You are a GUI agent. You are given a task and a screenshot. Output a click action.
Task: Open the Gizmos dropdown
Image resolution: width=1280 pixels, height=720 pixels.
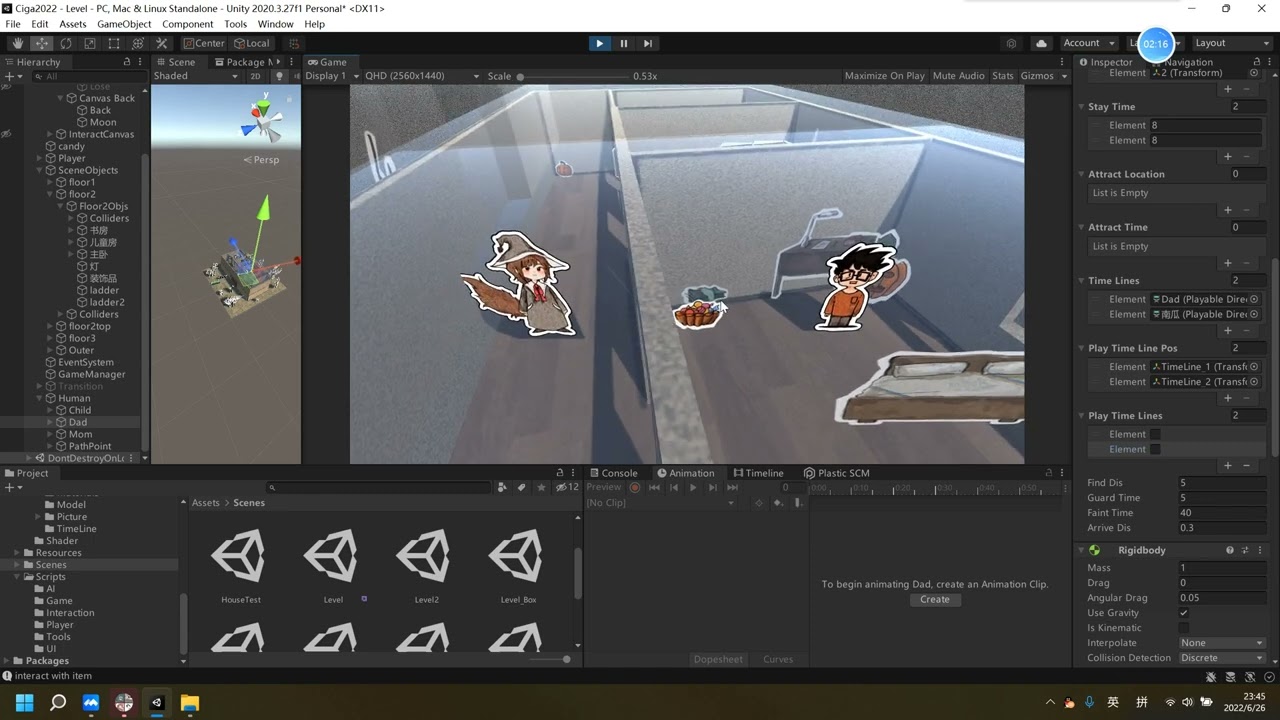point(1043,76)
